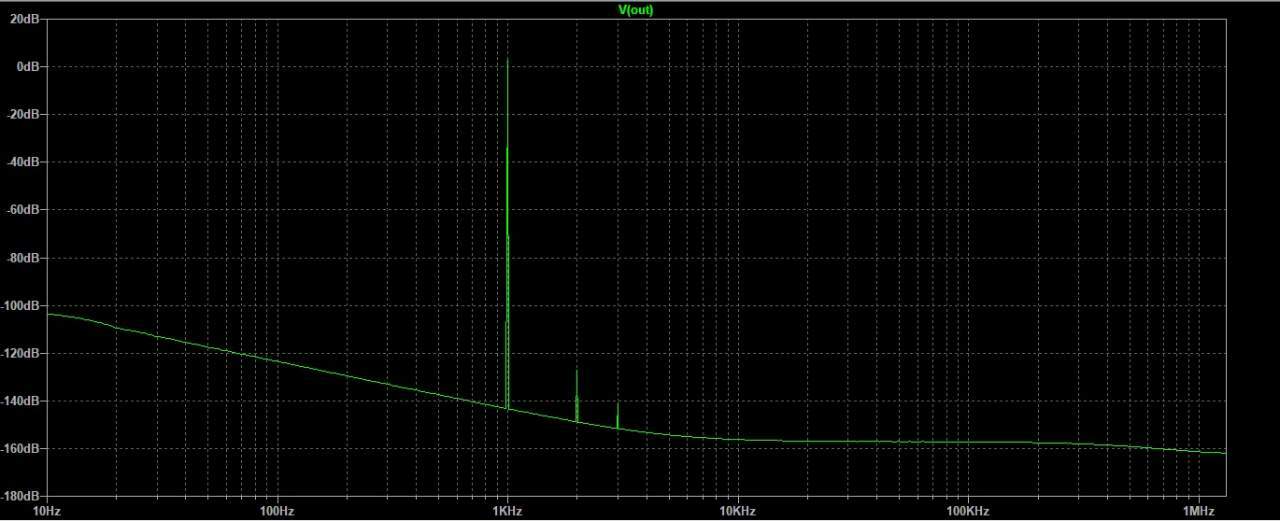Screen dimensions: 1280x521
Task: Click the 0dB y-axis label
Action: coord(30,67)
